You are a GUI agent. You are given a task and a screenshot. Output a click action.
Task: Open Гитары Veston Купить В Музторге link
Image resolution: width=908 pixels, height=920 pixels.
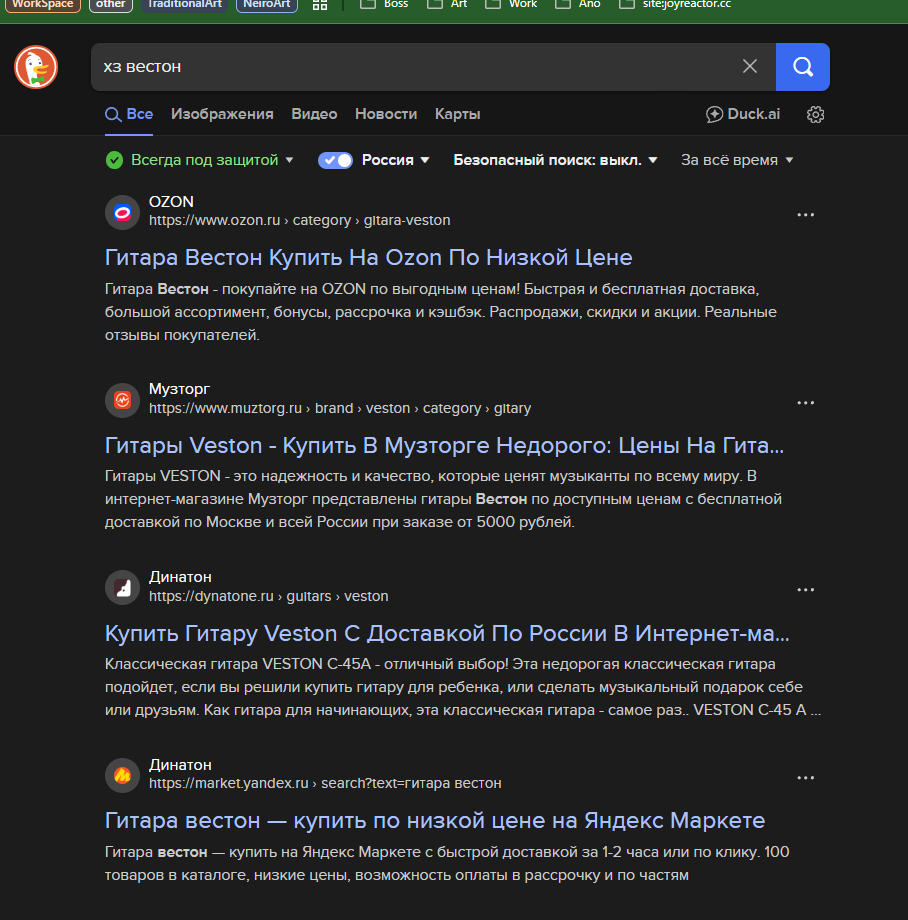444,445
